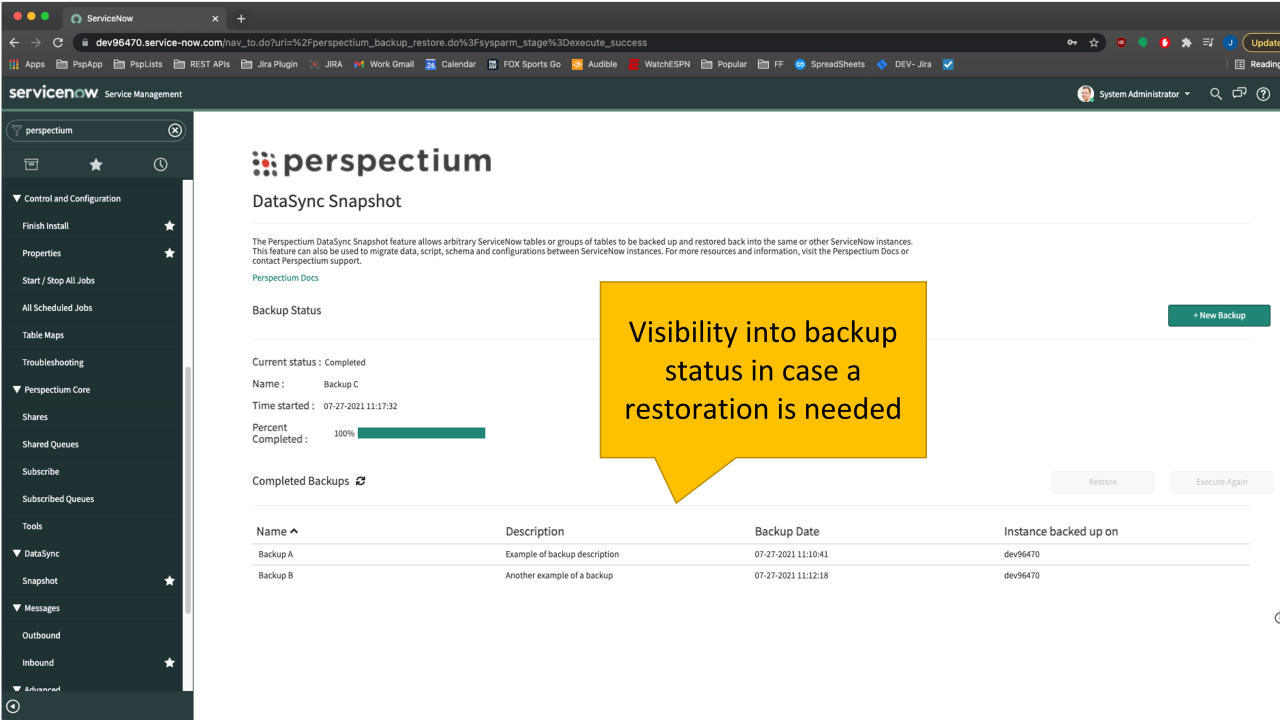Select the Backup B row
The image size is (1280, 720).
pyautogui.click(x=750, y=576)
